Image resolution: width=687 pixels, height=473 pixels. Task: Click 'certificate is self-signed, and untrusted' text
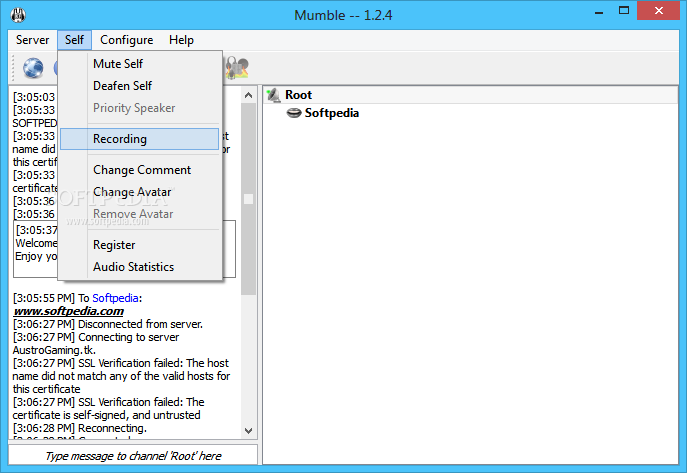pyautogui.click(x=106, y=415)
